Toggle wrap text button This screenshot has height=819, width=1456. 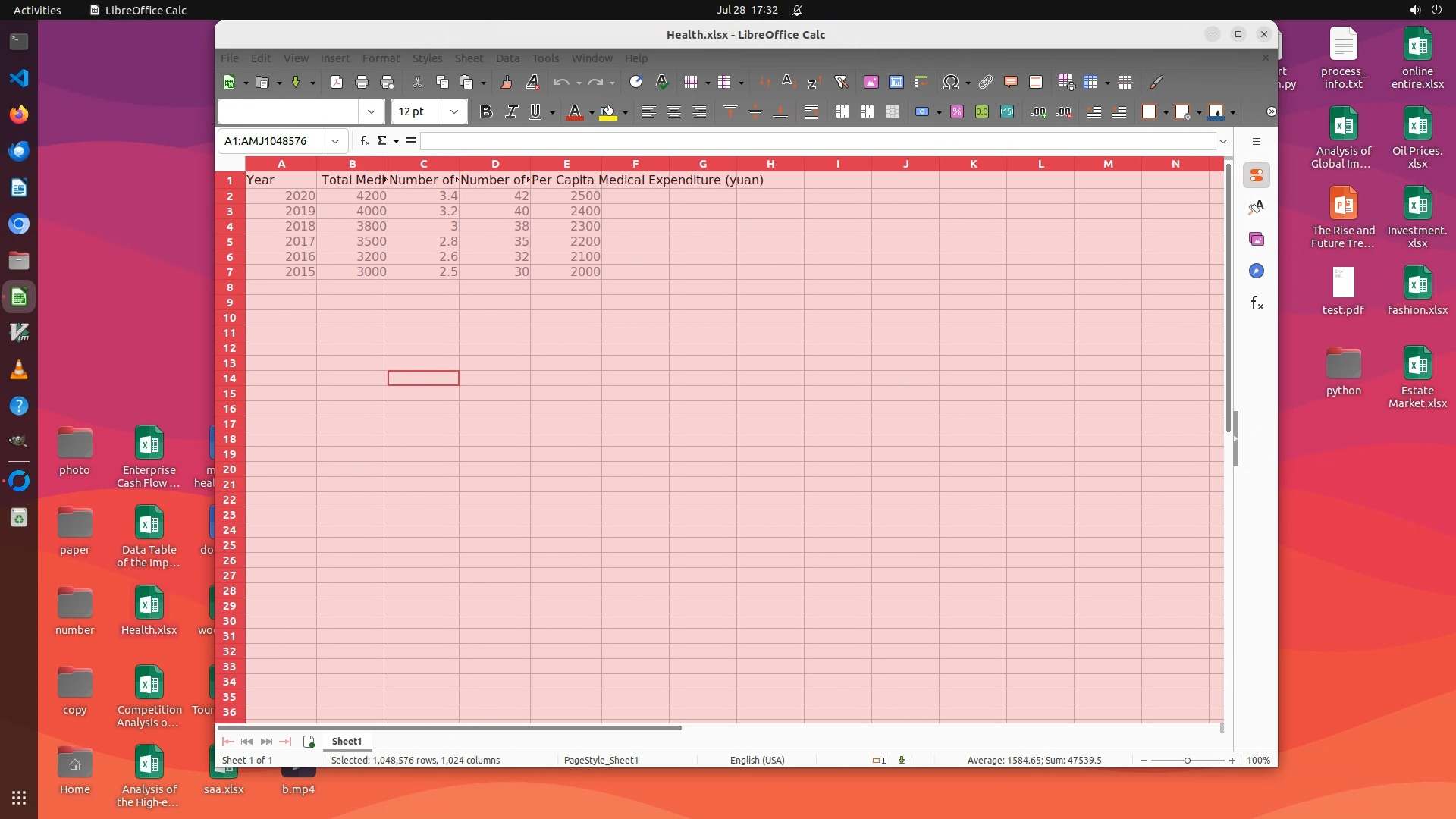[811, 112]
